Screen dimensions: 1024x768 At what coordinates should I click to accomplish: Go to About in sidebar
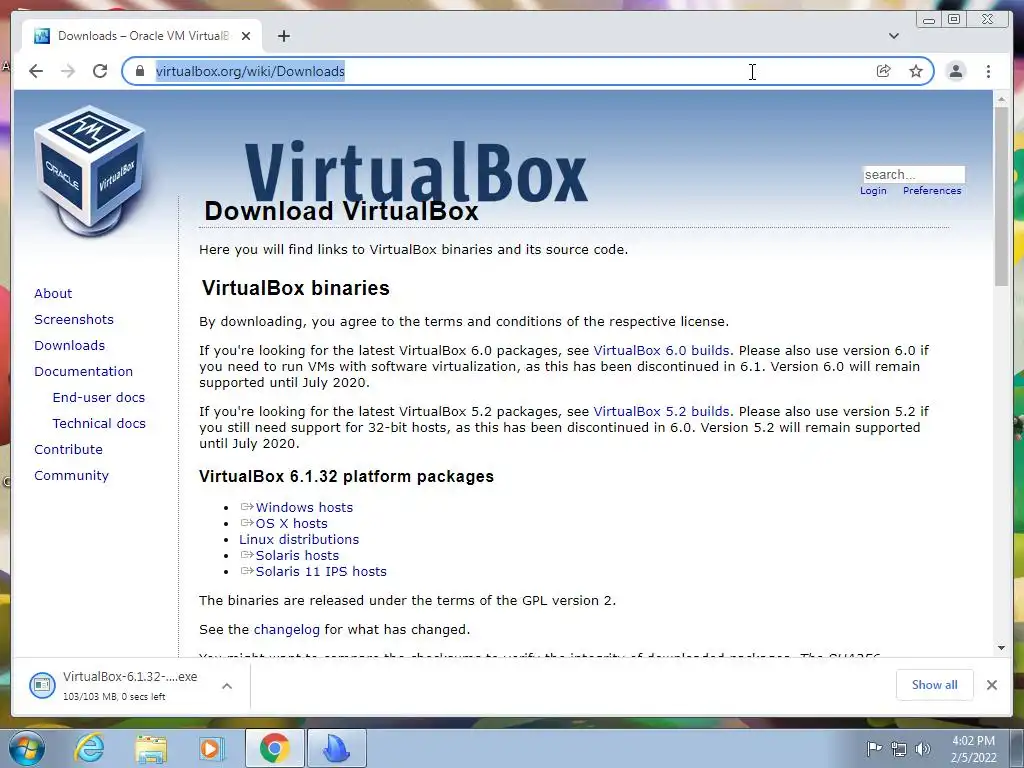tap(53, 293)
